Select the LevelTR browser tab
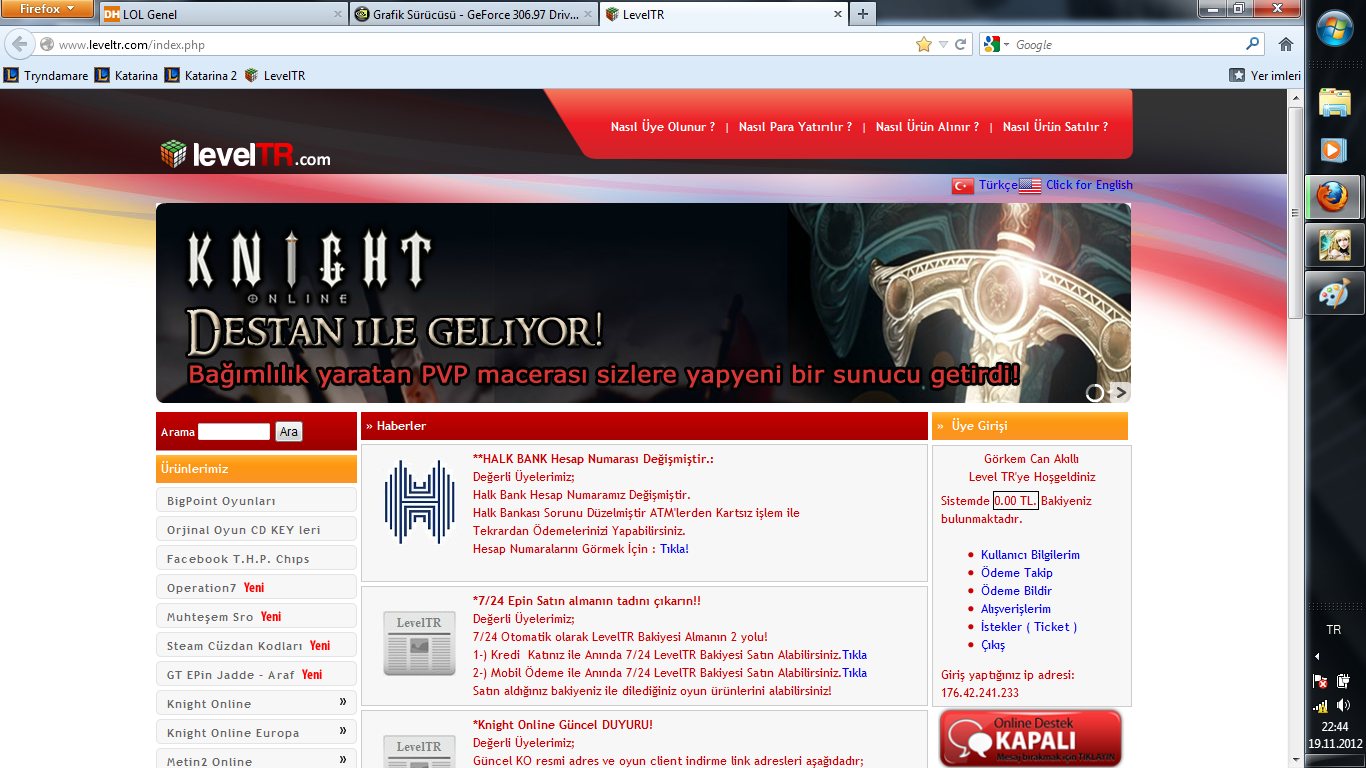 [x=724, y=14]
